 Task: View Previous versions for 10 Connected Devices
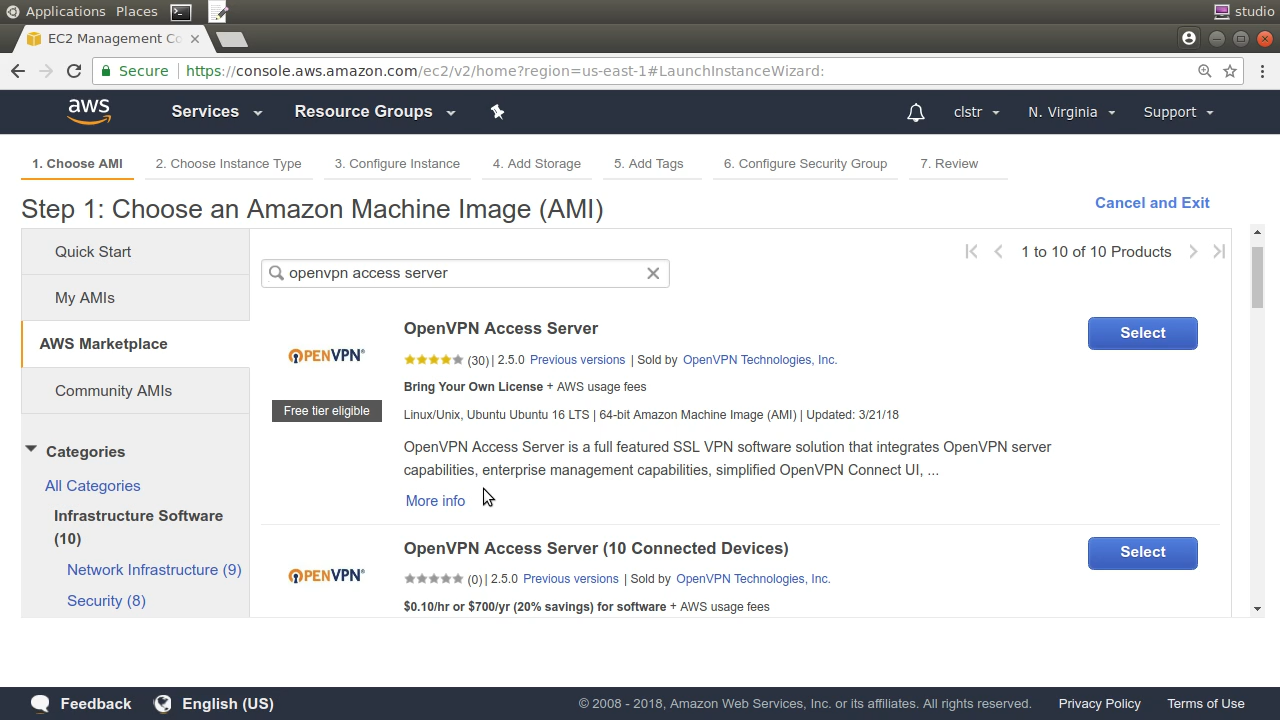pyautogui.click(x=570, y=579)
